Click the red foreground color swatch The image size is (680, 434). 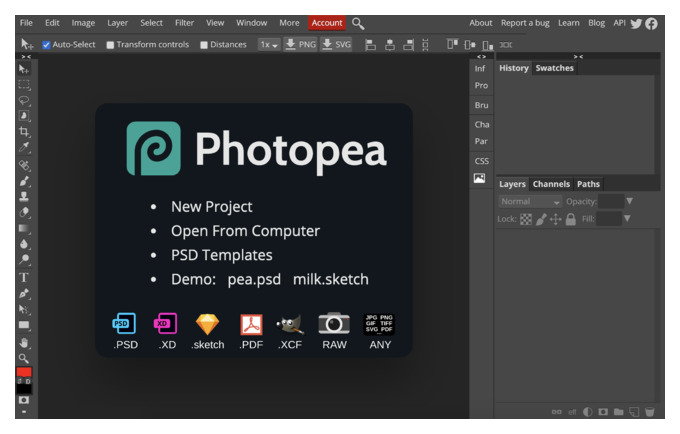pos(24,372)
